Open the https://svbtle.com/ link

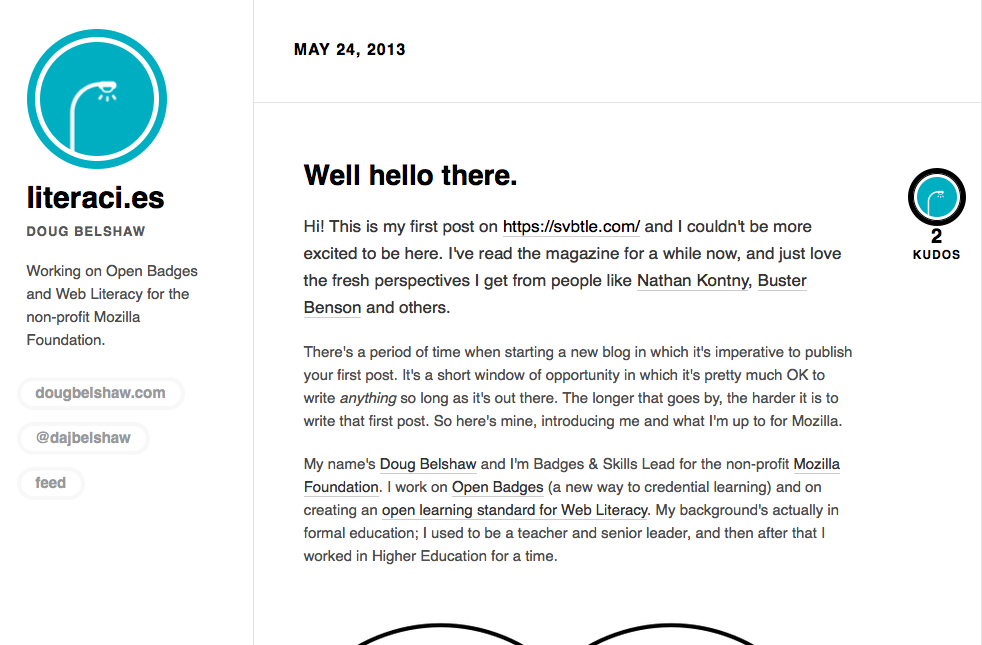coord(571,227)
